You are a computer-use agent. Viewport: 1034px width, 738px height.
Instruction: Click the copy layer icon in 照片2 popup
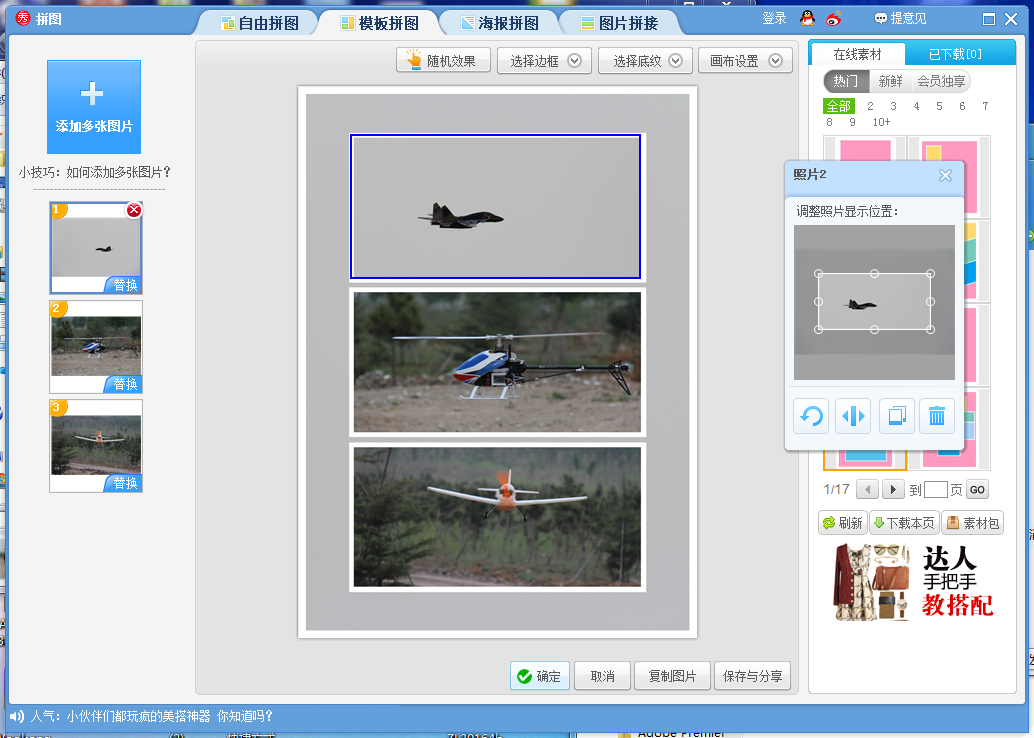pos(896,416)
